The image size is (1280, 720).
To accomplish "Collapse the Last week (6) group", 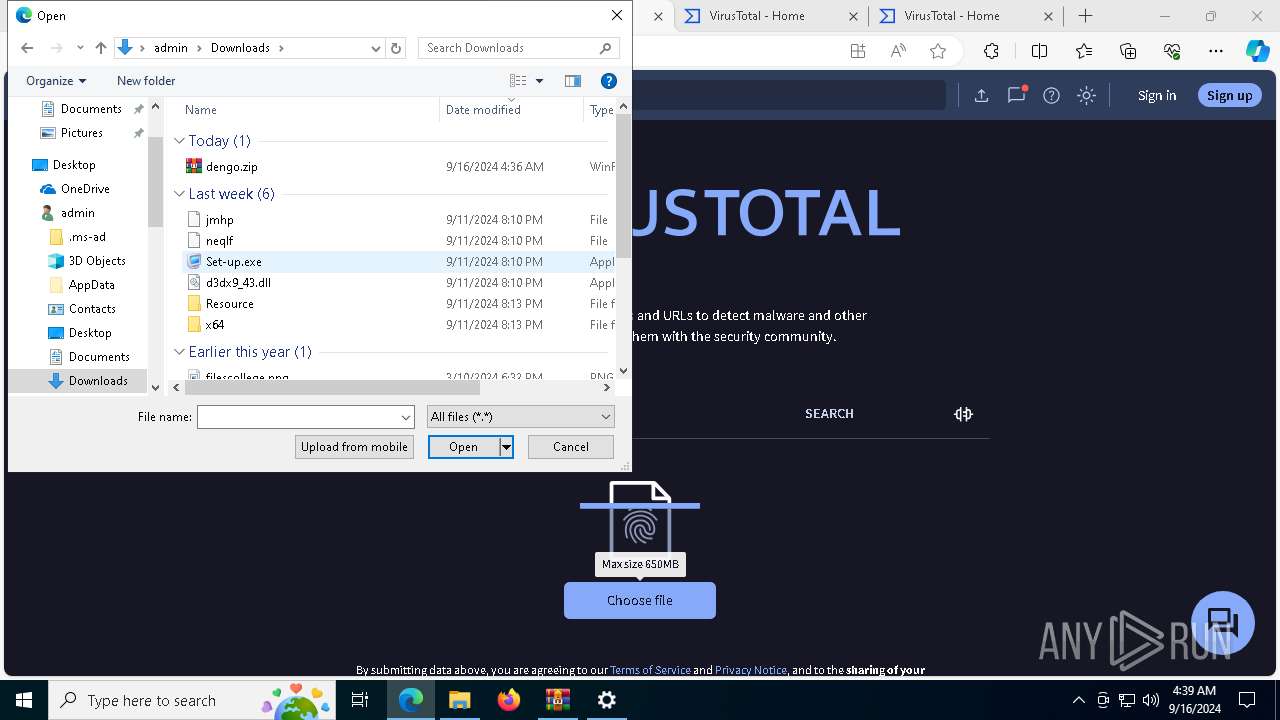I will click(x=180, y=194).
